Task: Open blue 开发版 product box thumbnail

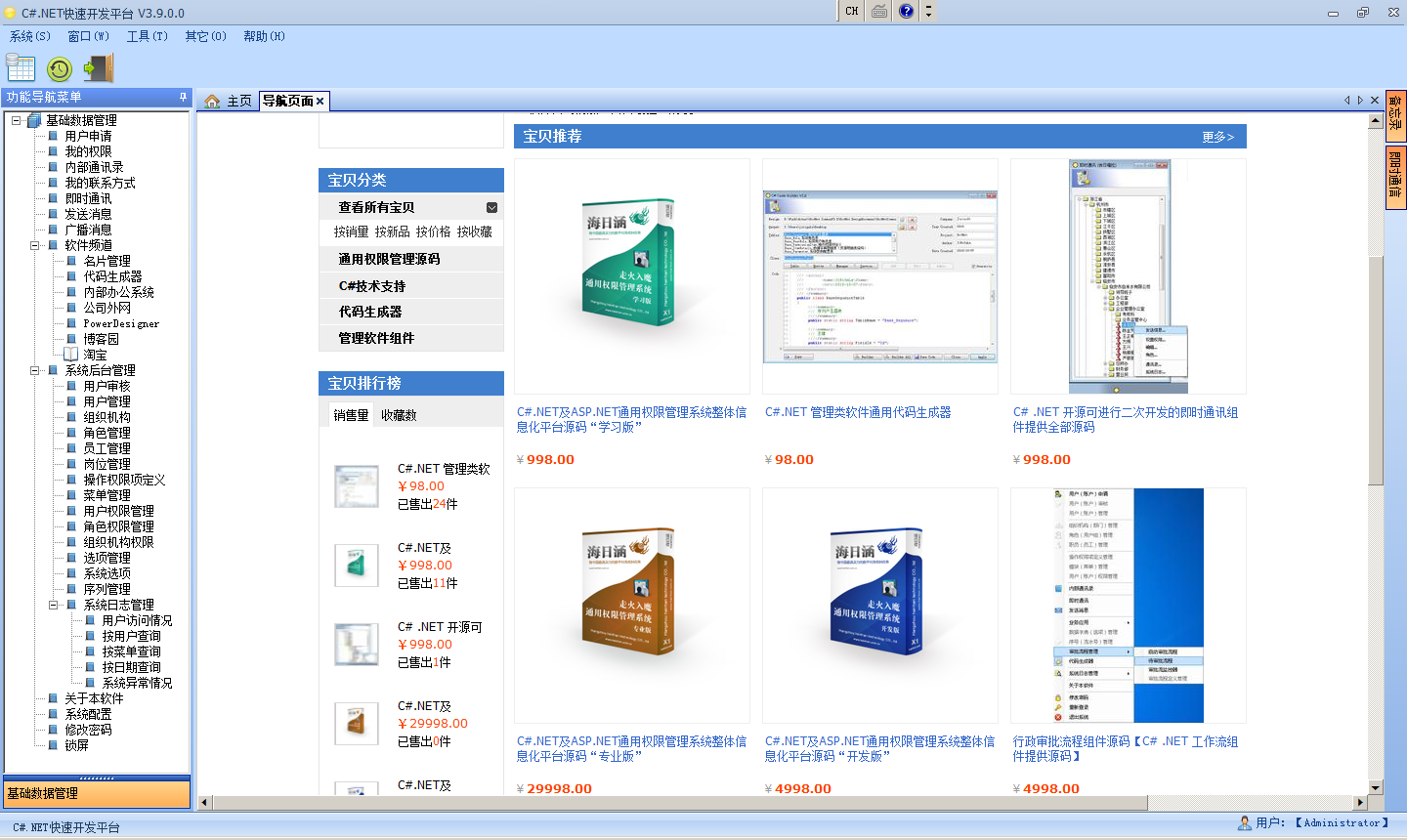Action: coord(880,606)
